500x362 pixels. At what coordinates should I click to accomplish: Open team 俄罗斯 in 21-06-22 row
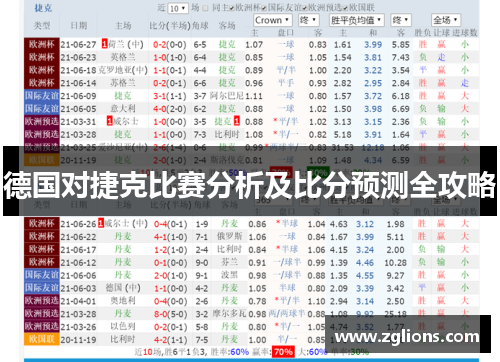[229, 237]
